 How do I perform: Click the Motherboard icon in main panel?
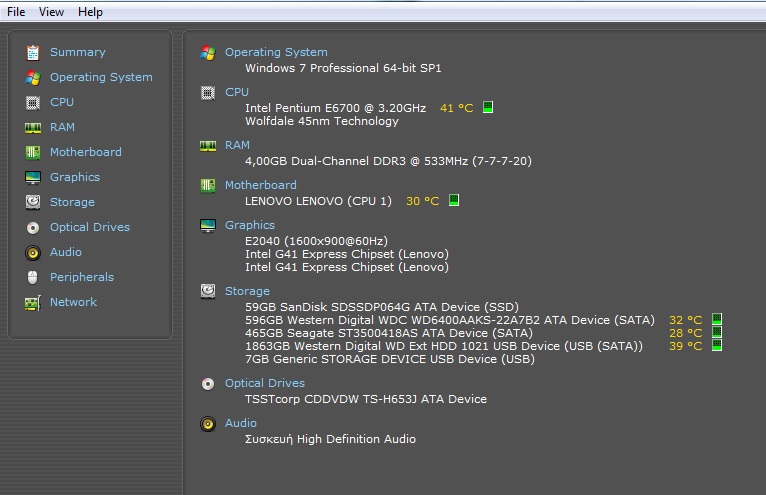click(x=208, y=186)
